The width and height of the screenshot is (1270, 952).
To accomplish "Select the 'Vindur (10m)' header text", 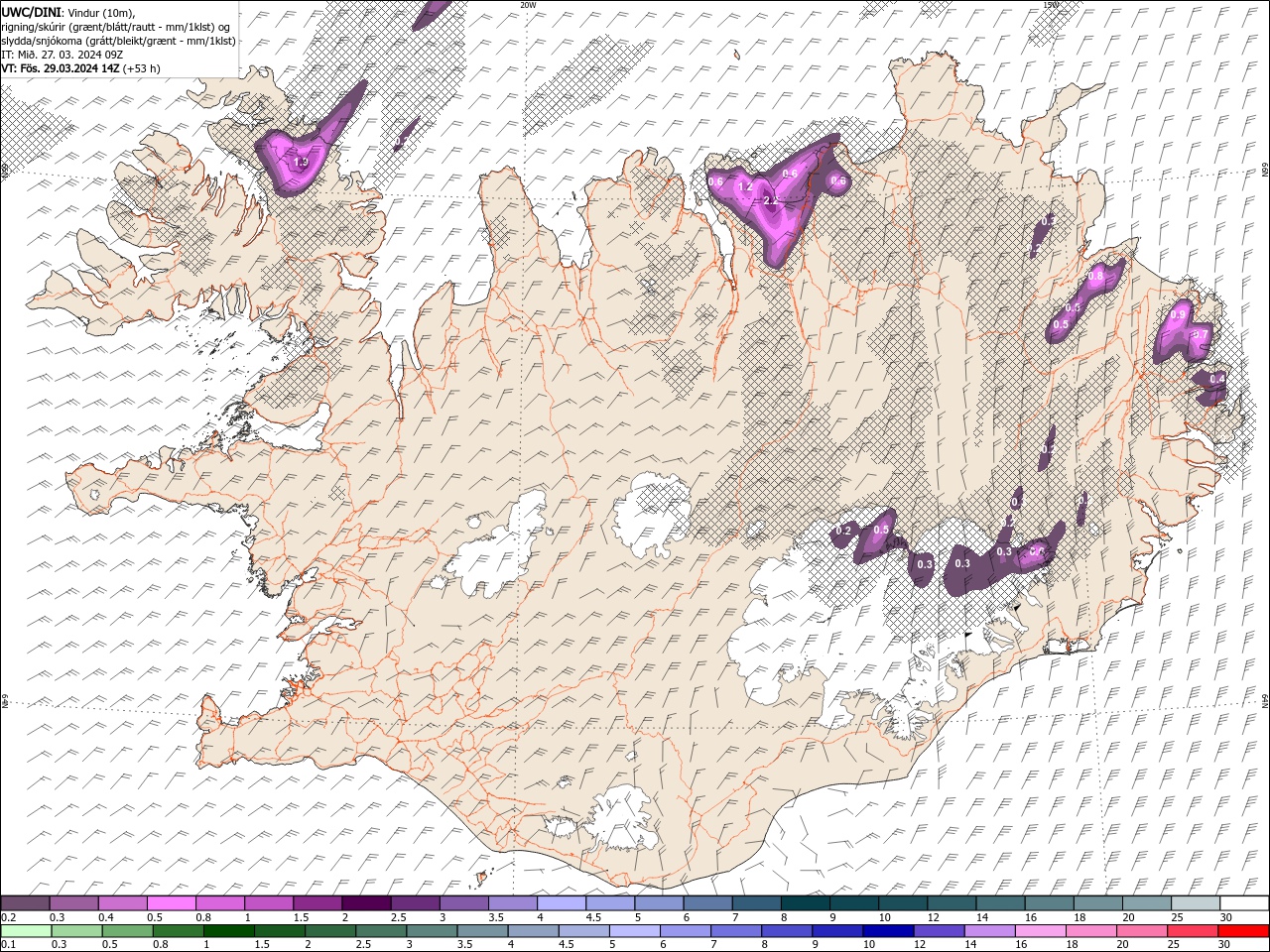I will [x=102, y=12].
